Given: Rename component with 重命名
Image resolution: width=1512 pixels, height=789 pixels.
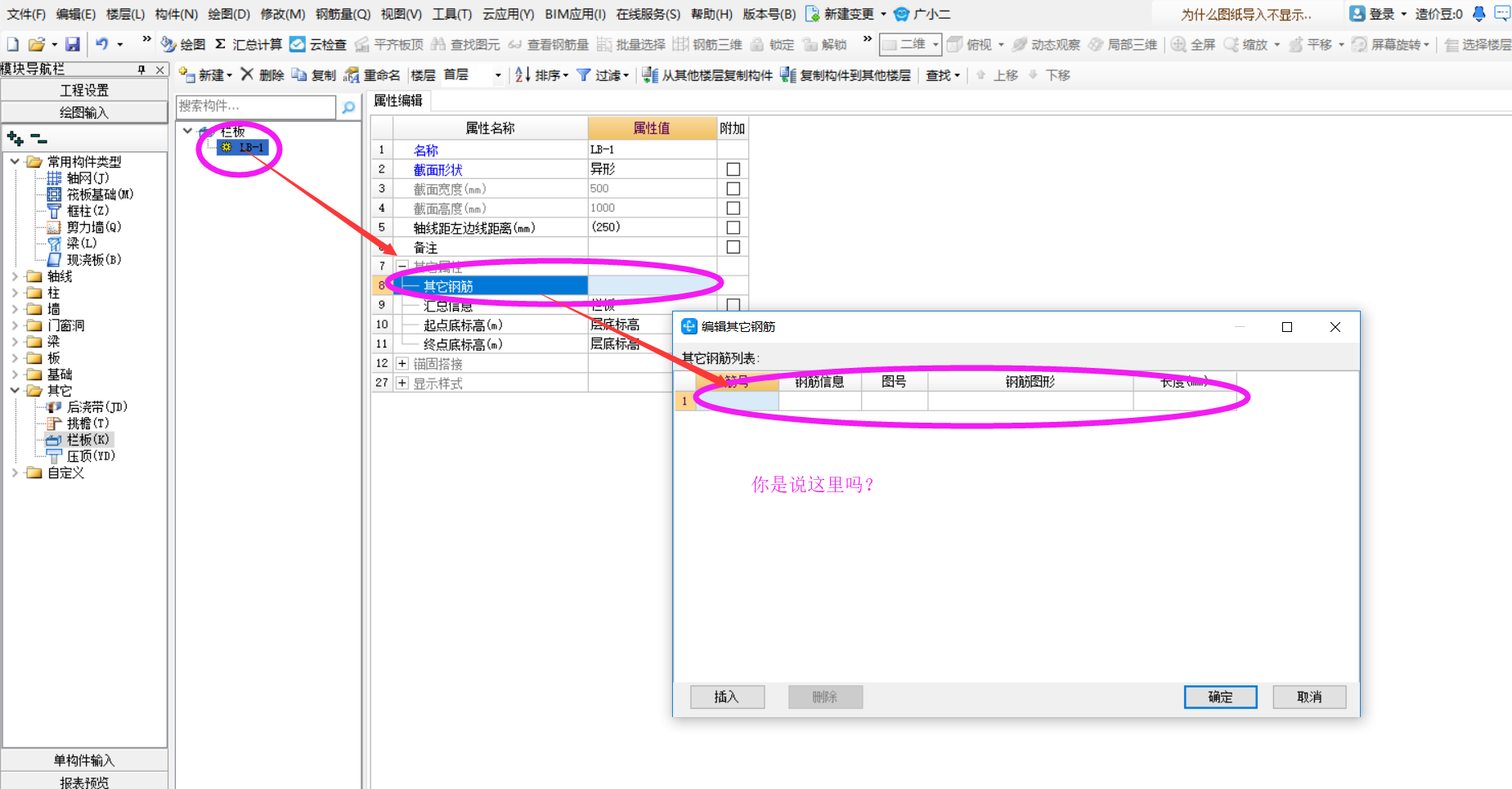Looking at the screenshot, I should click(x=372, y=75).
